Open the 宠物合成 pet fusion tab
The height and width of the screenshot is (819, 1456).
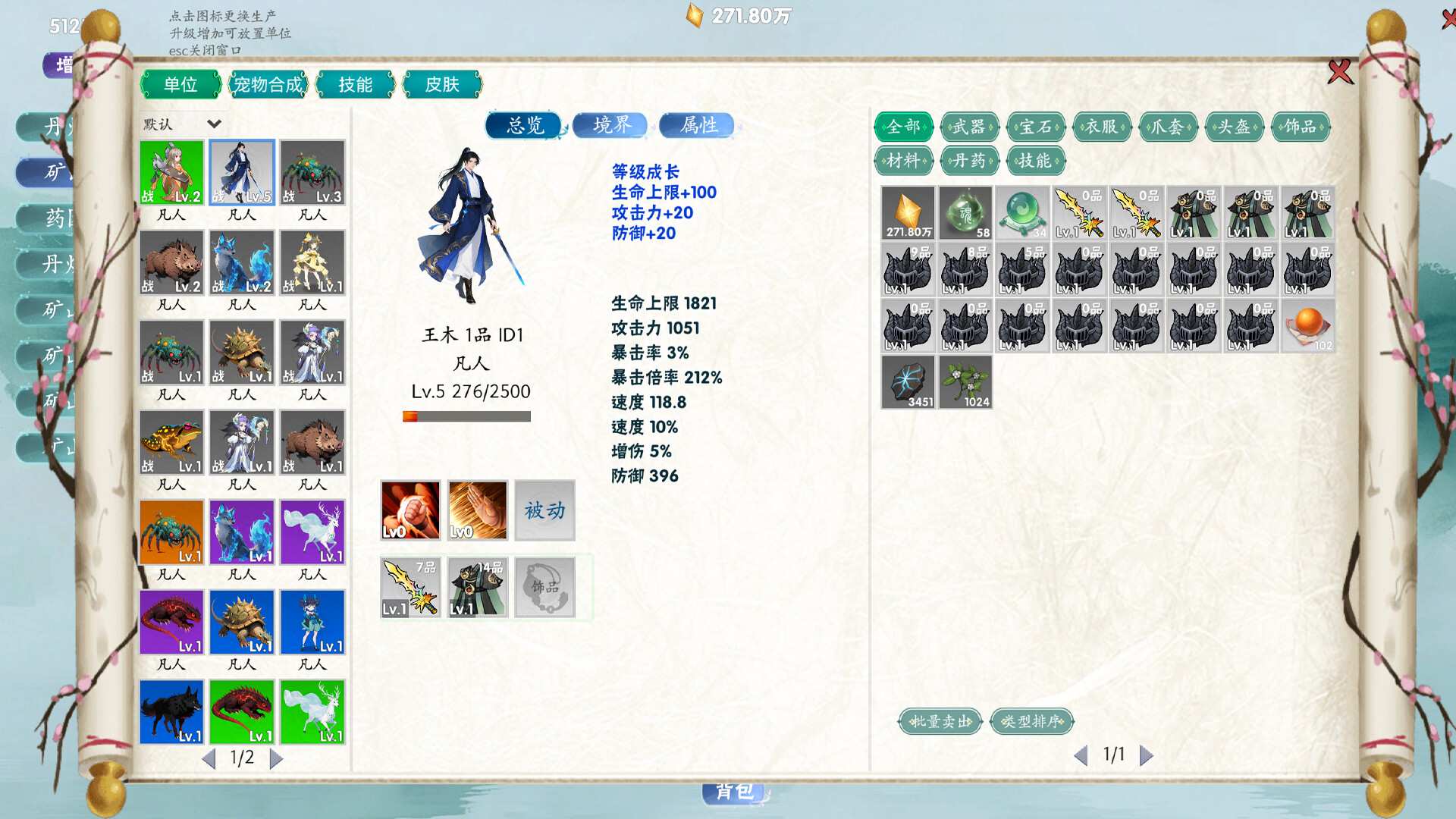pyautogui.click(x=268, y=85)
